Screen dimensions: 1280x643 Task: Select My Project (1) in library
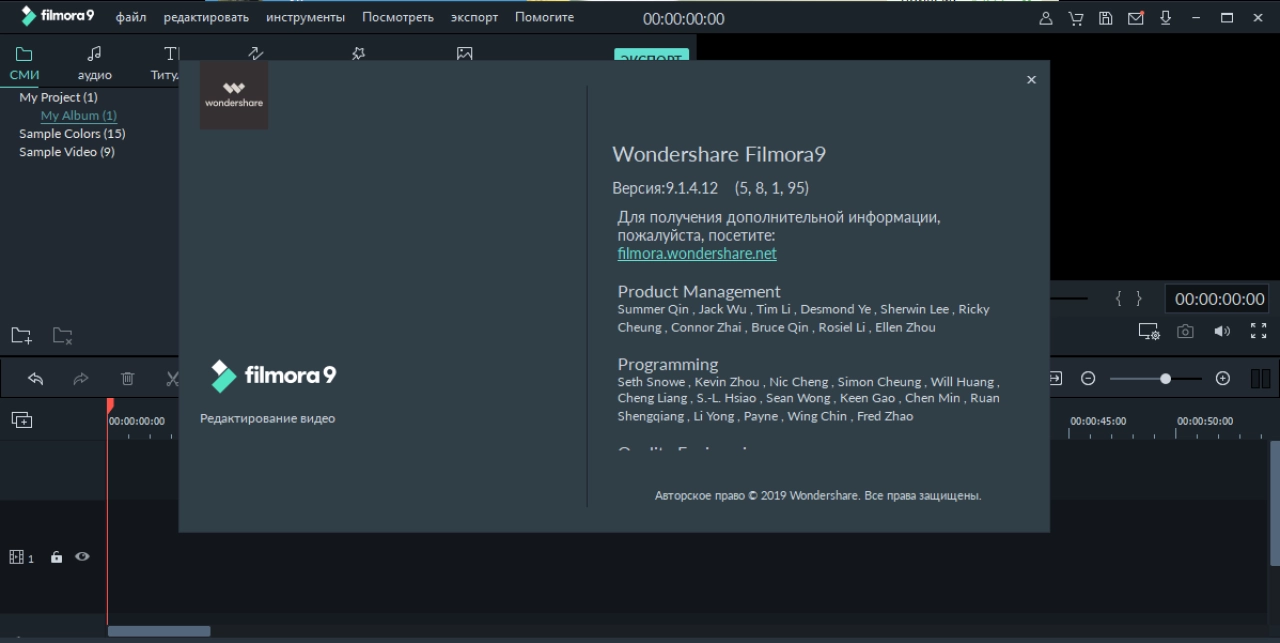[58, 97]
